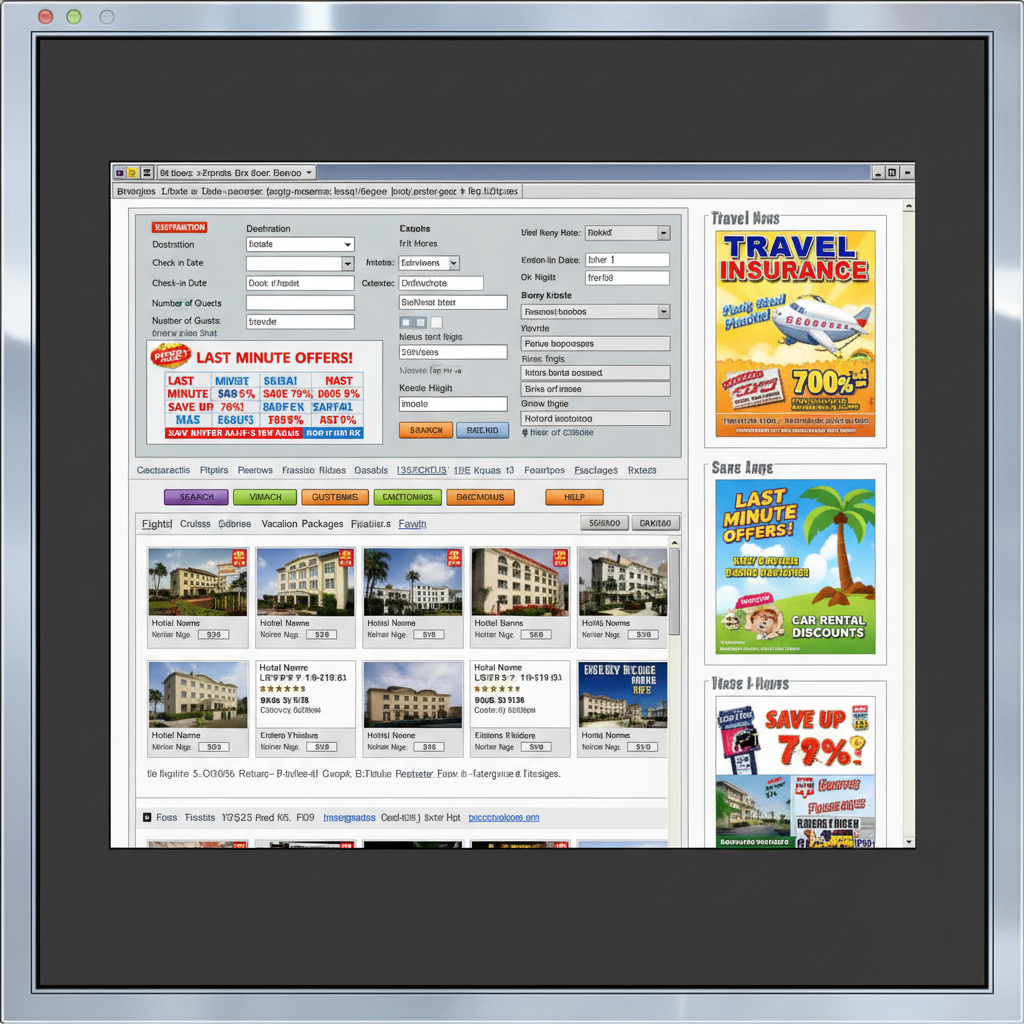The height and width of the screenshot is (1024, 1024).
Task: Switch to the Vacation Packages tab
Action: [302, 524]
